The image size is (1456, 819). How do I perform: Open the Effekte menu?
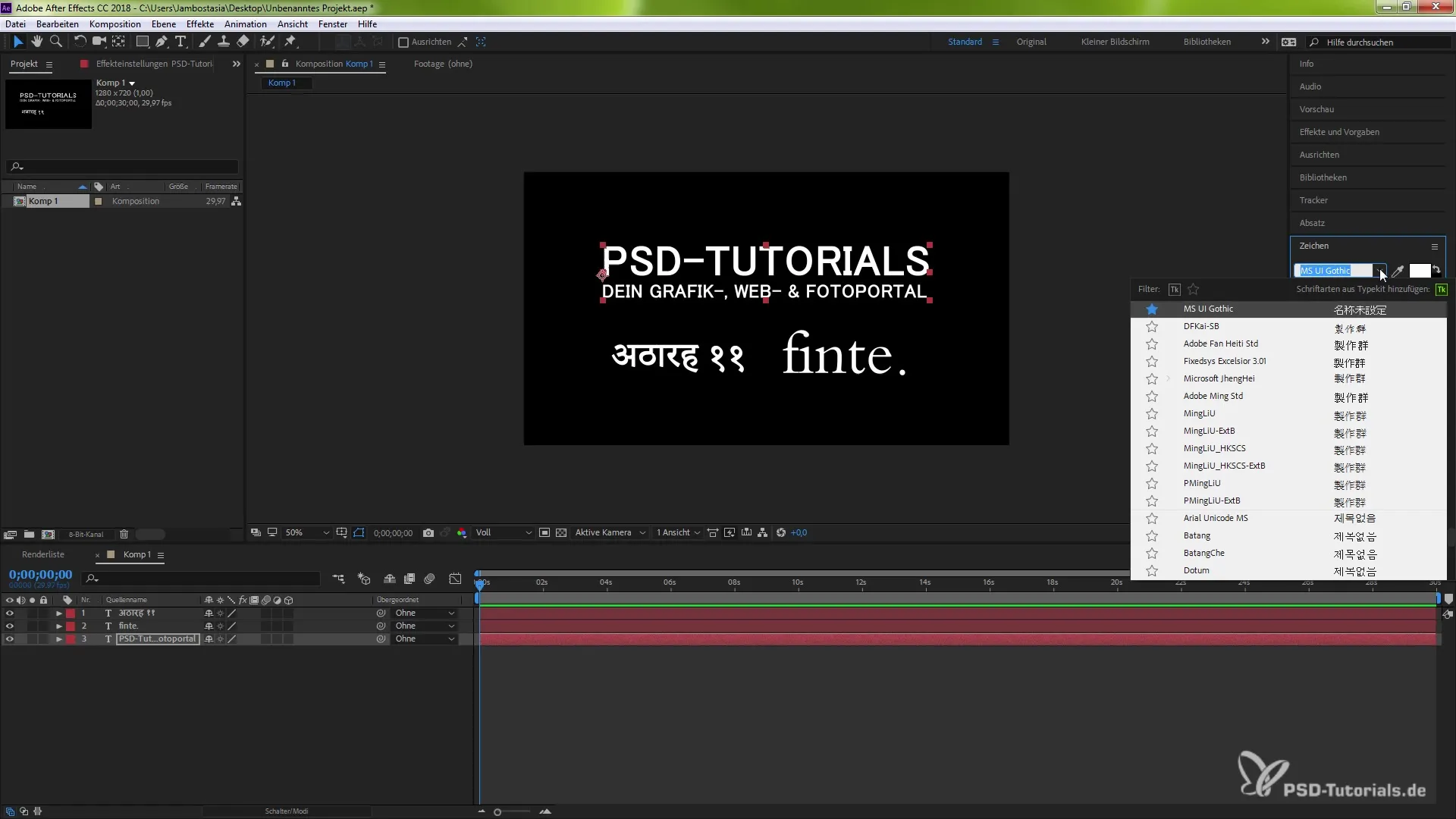click(200, 24)
